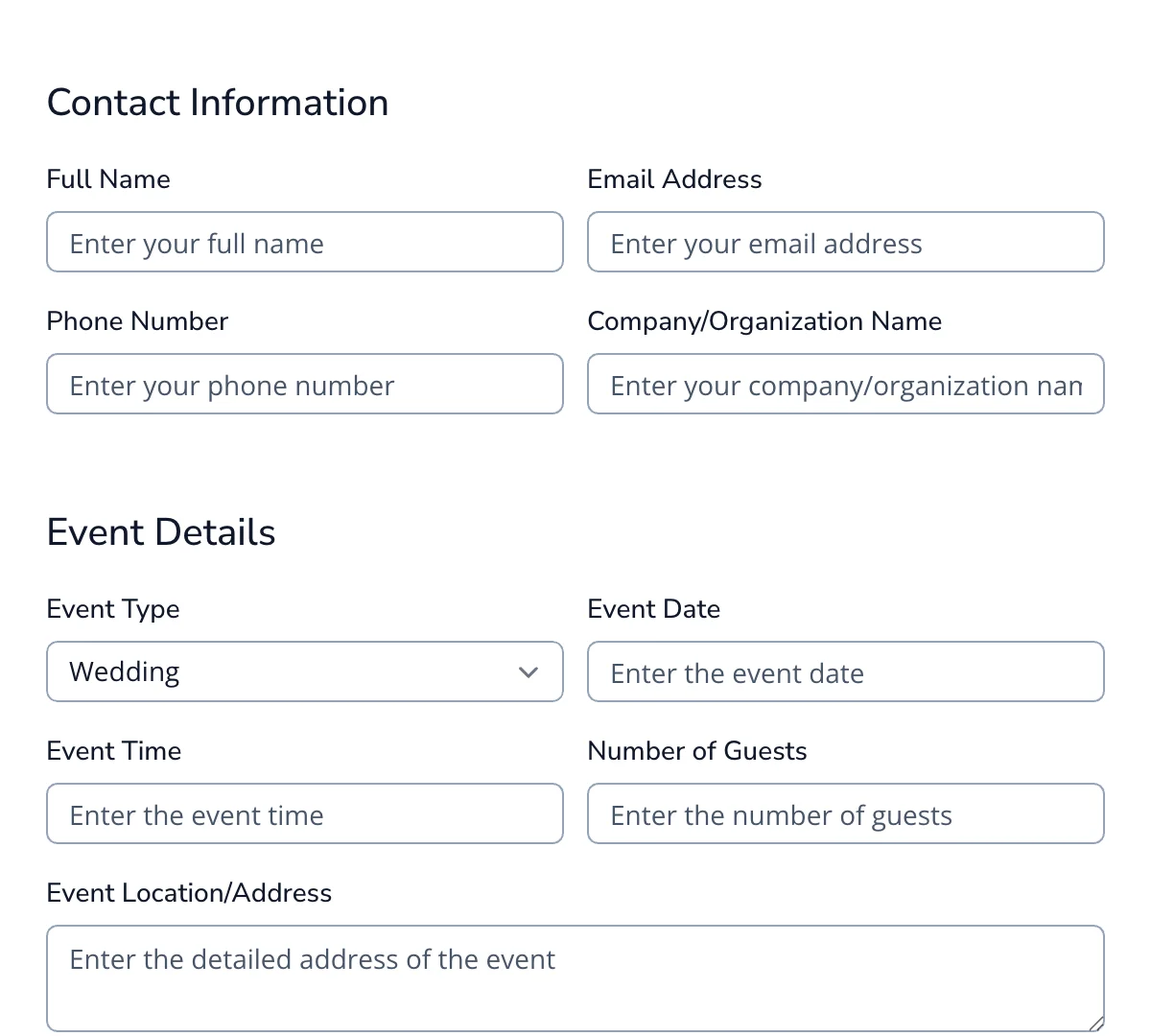Focus the Number of Guests field
This screenshot has height=1036, width=1151.
845,813
